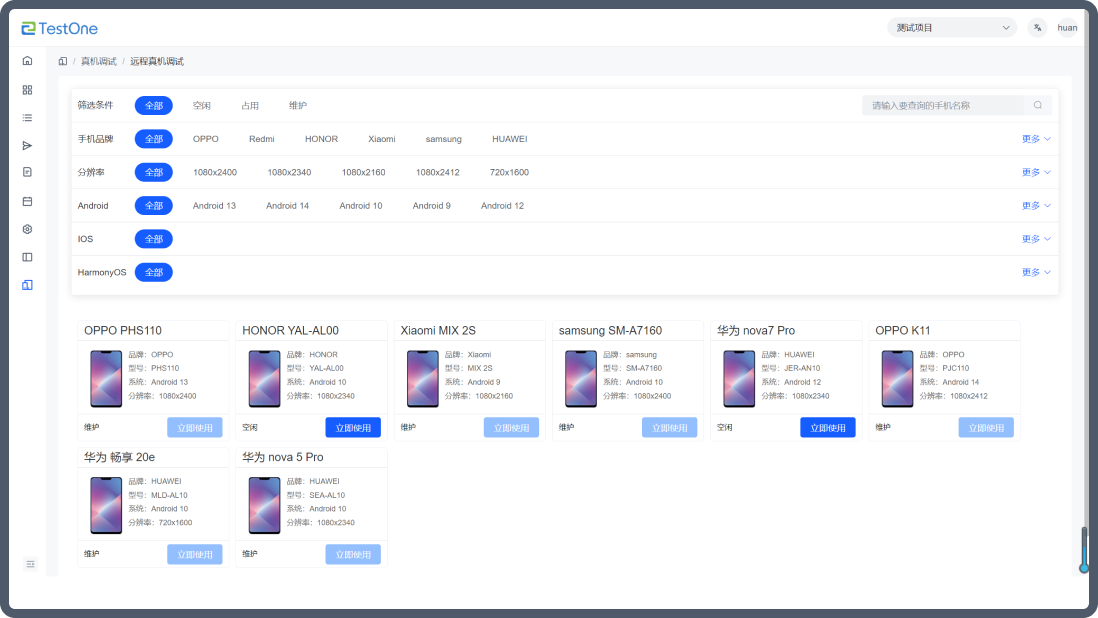Filter devices by 维护 status
Image resolution: width=1098 pixels, height=618 pixels.
(298, 106)
